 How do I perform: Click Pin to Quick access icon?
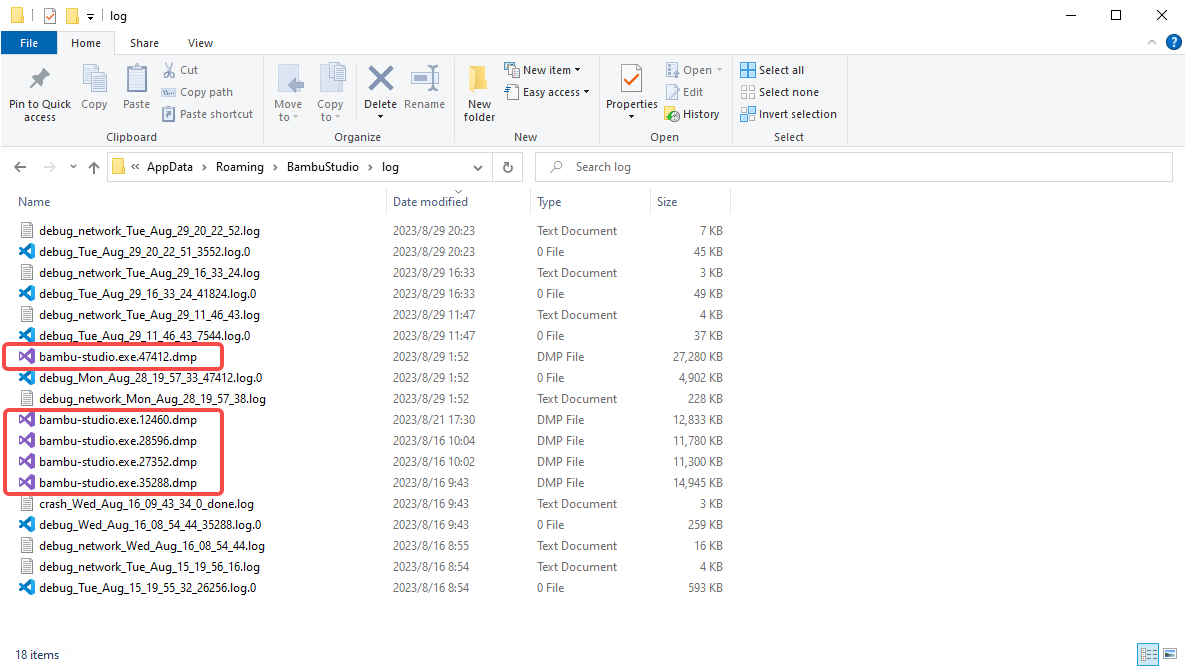pos(39,79)
